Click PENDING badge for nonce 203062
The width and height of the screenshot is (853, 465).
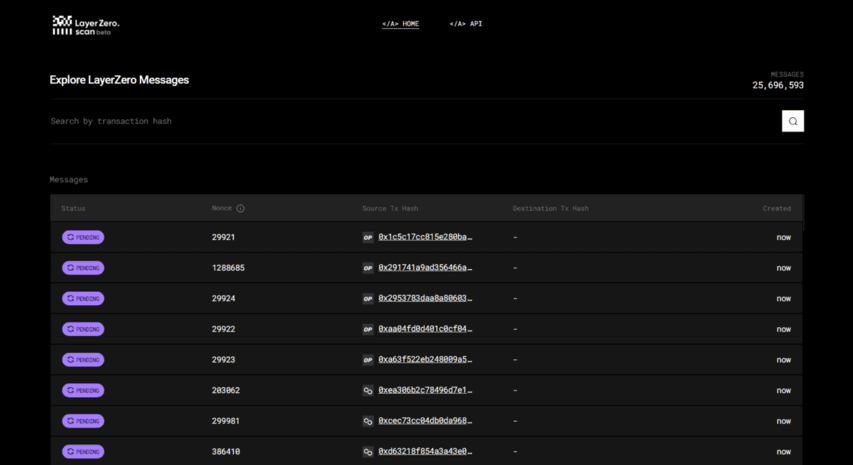click(83, 390)
